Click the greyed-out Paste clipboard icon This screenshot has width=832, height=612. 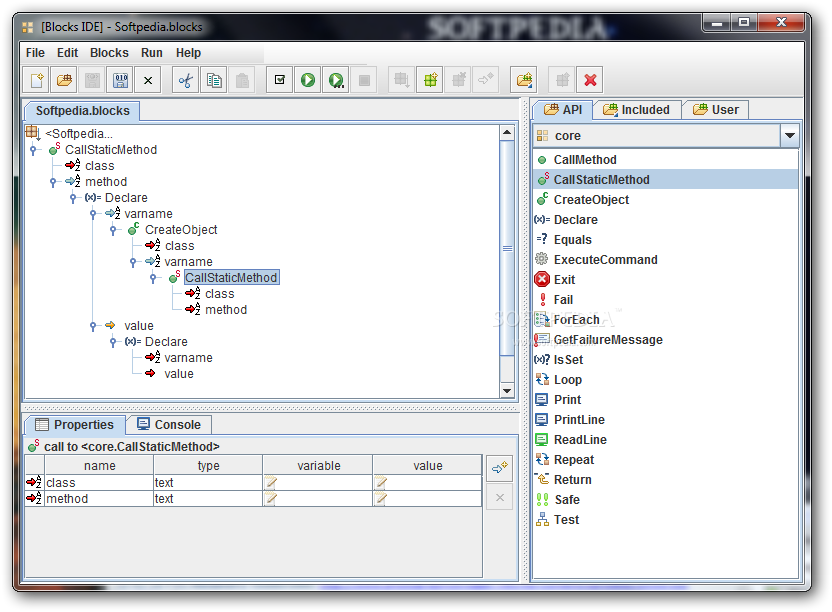click(x=242, y=80)
